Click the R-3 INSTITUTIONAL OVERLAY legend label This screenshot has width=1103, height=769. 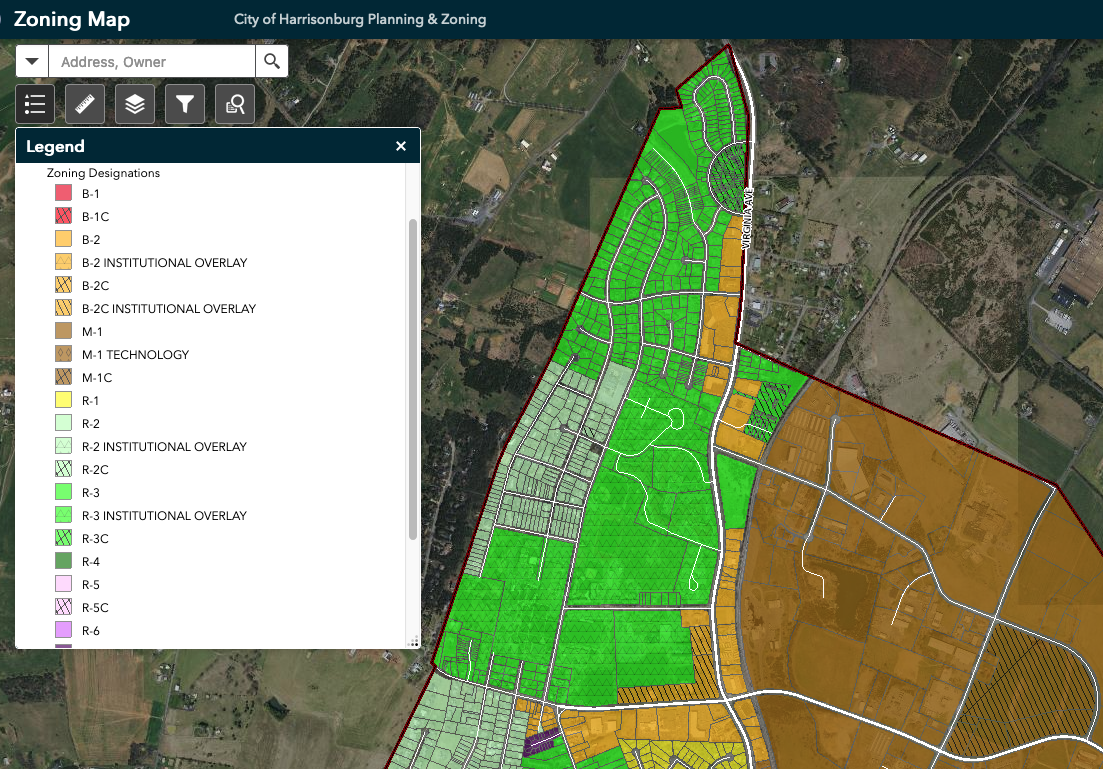click(164, 516)
